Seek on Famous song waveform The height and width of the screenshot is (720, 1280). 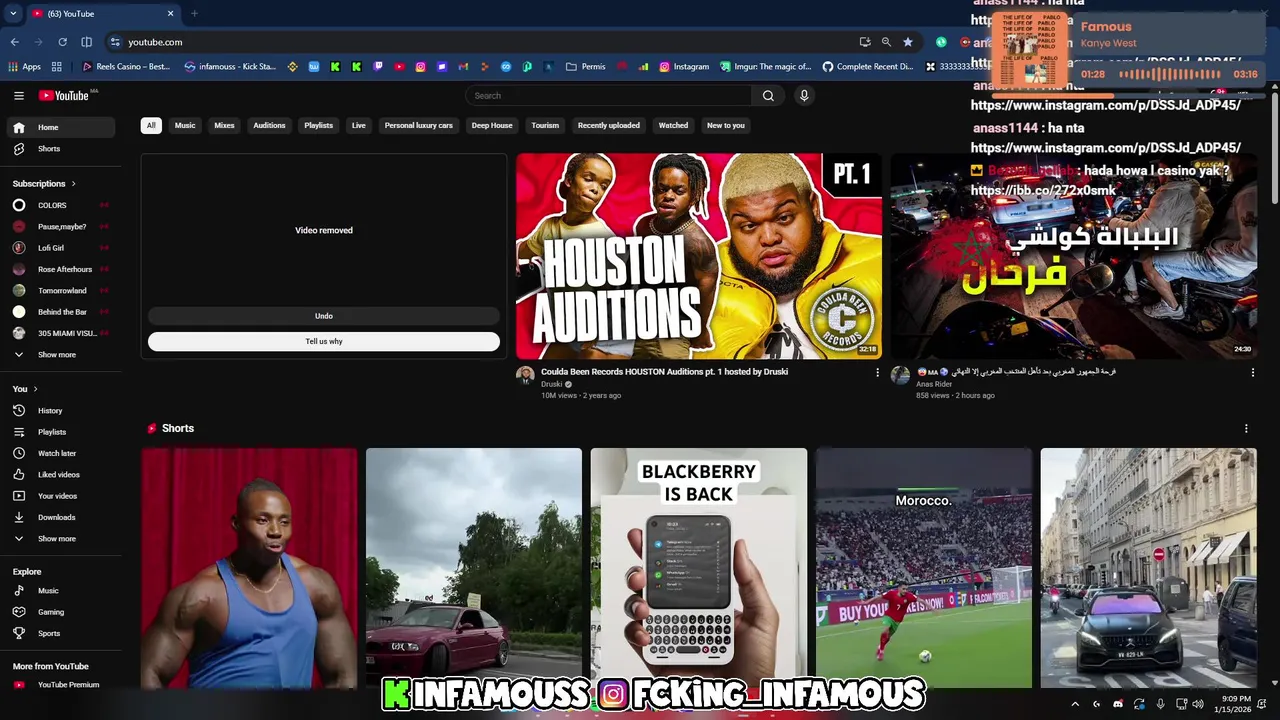coord(1170,75)
